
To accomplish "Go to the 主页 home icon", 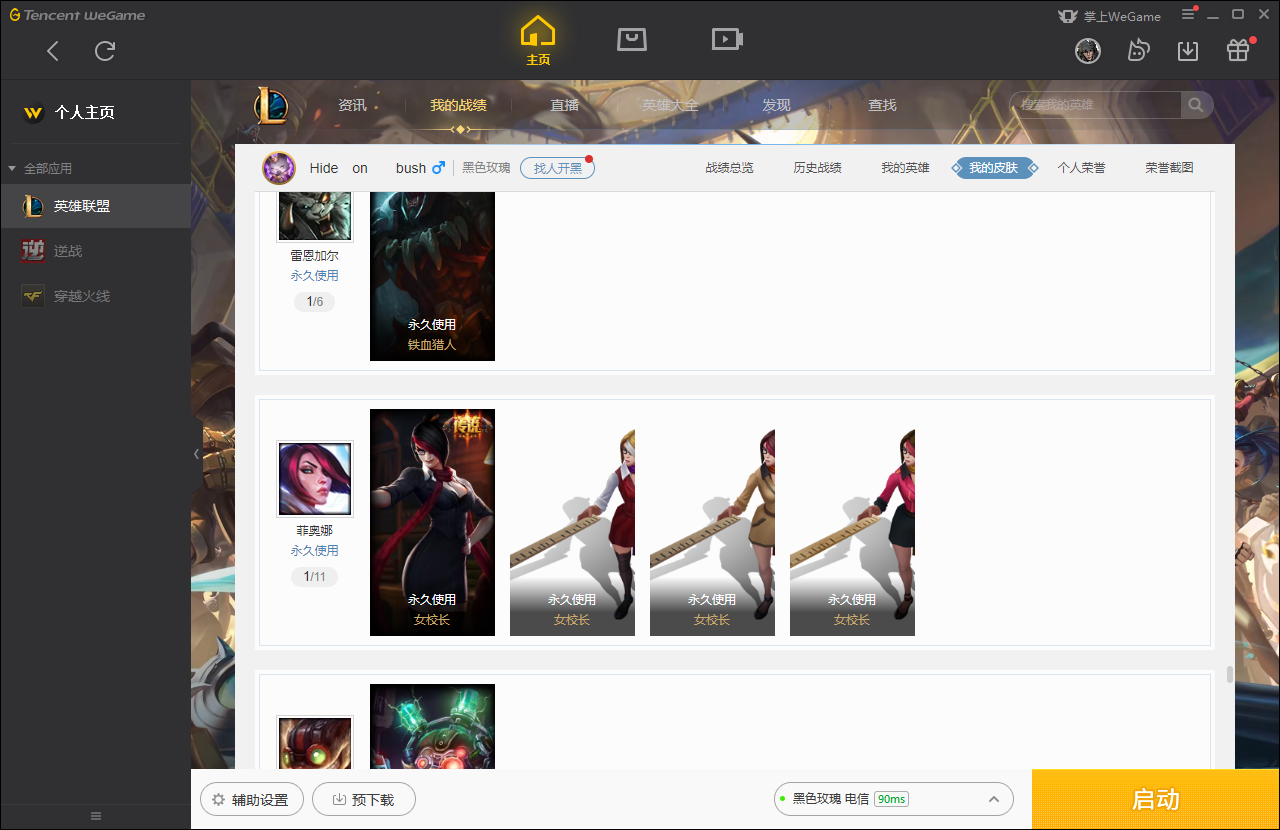I will click(538, 40).
